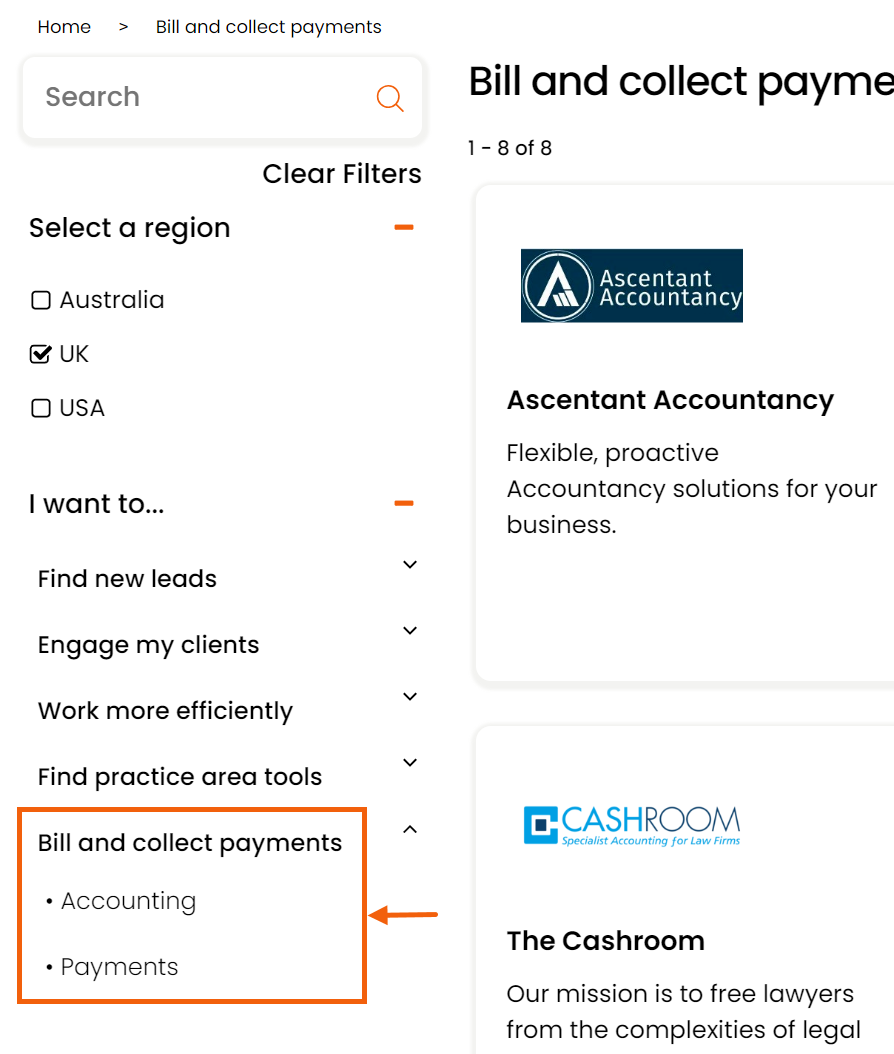
Task: Select the Accounting subcategory
Action: [x=128, y=901]
